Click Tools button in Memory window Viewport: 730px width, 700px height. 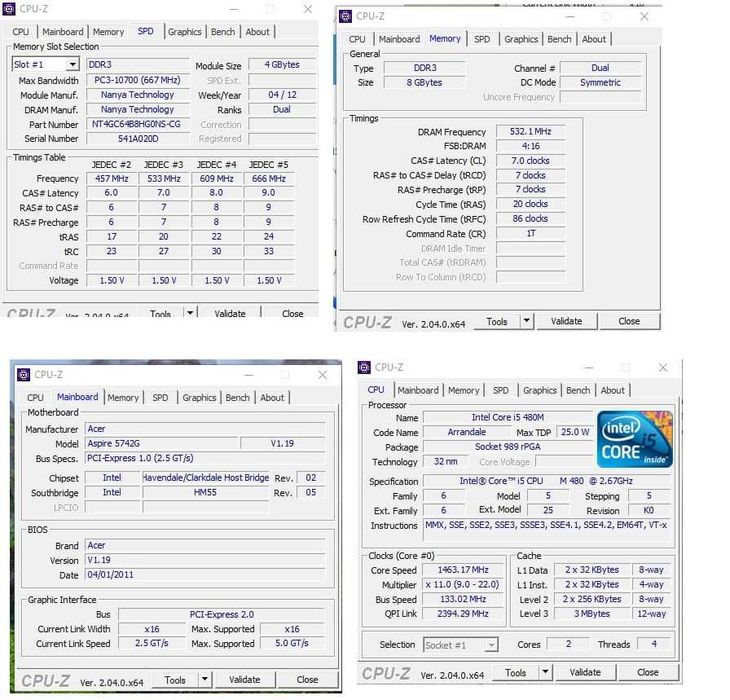[x=497, y=321]
